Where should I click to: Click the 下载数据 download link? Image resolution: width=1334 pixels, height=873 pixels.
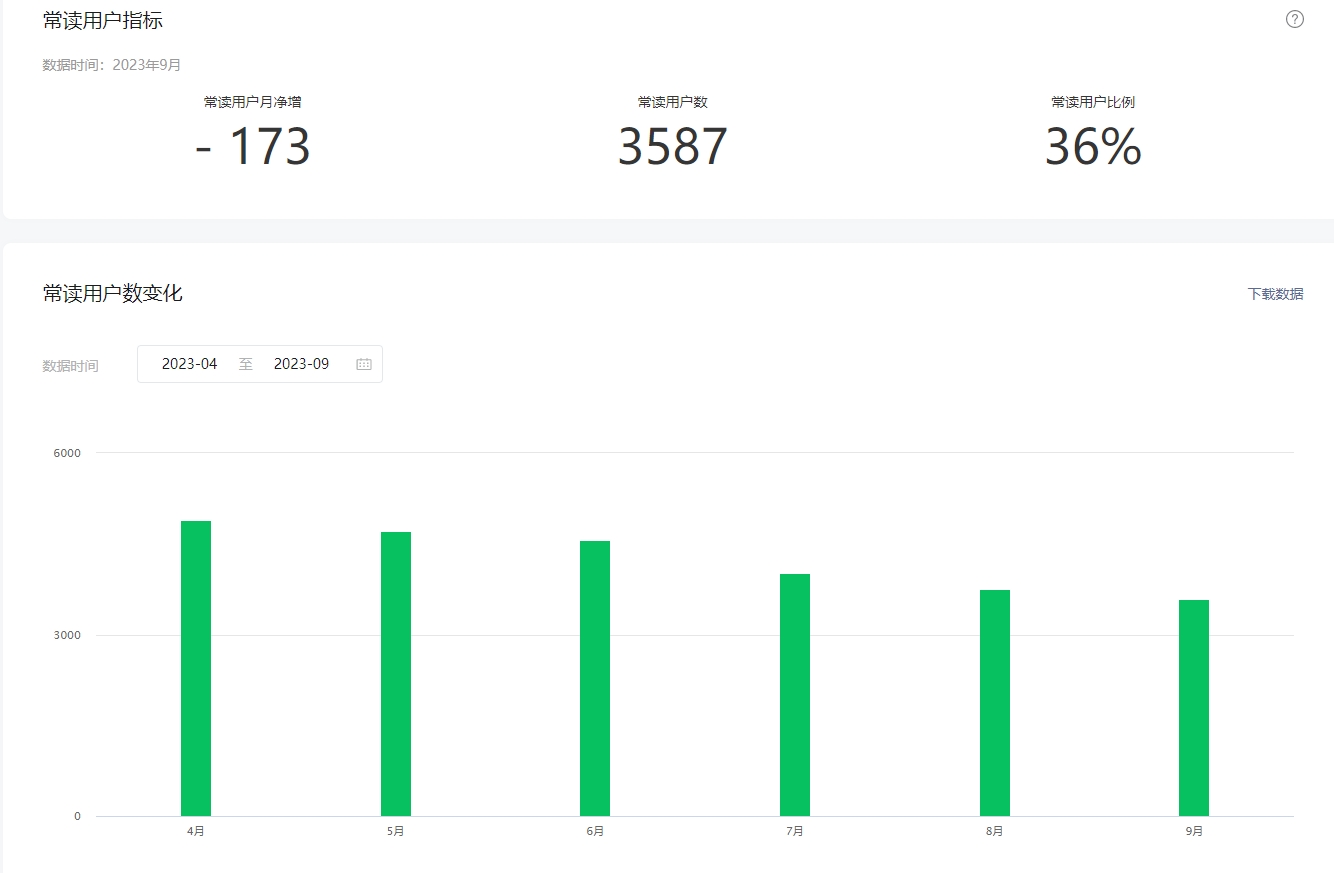click(x=1275, y=294)
